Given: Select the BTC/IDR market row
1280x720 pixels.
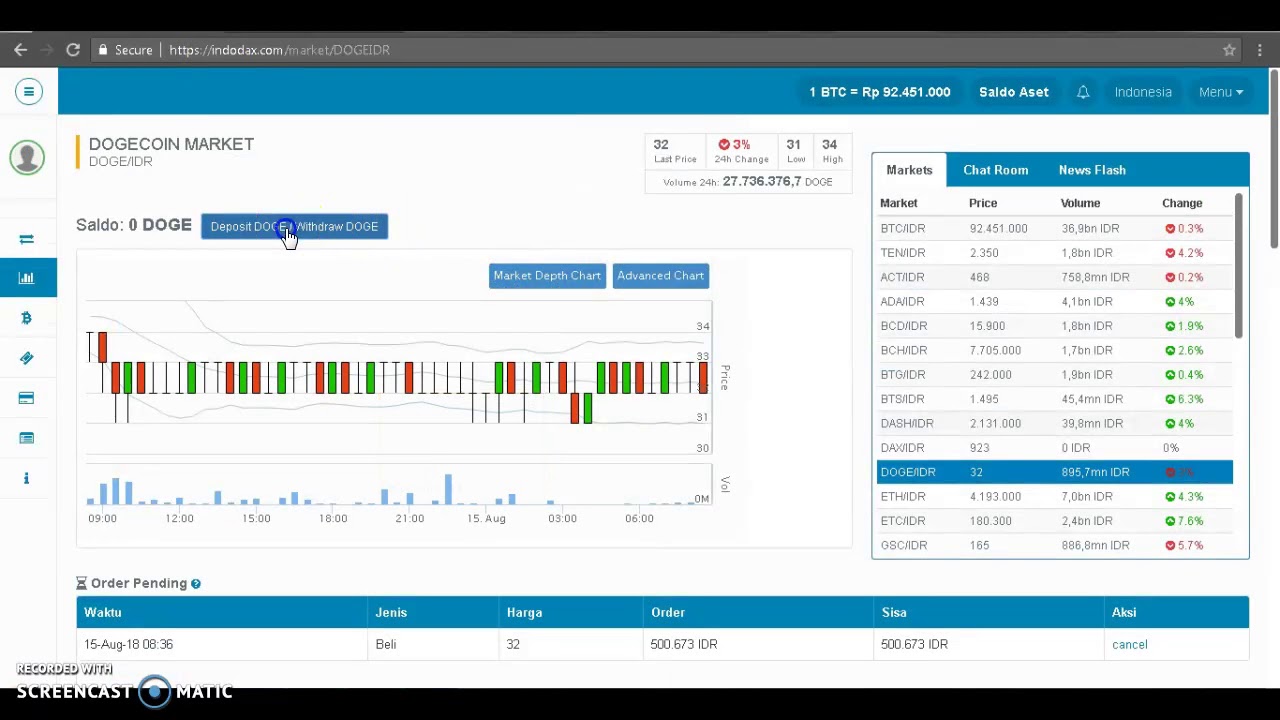Looking at the screenshot, I should coord(1055,228).
